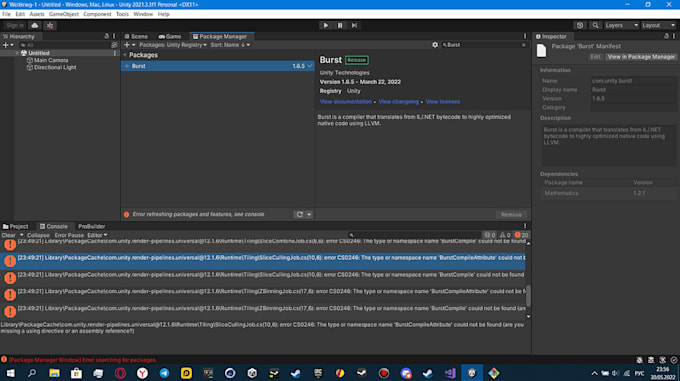Image resolution: width=680 pixels, height=381 pixels.
Task: Toggle info messages filter in Console
Action: (x=490, y=235)
